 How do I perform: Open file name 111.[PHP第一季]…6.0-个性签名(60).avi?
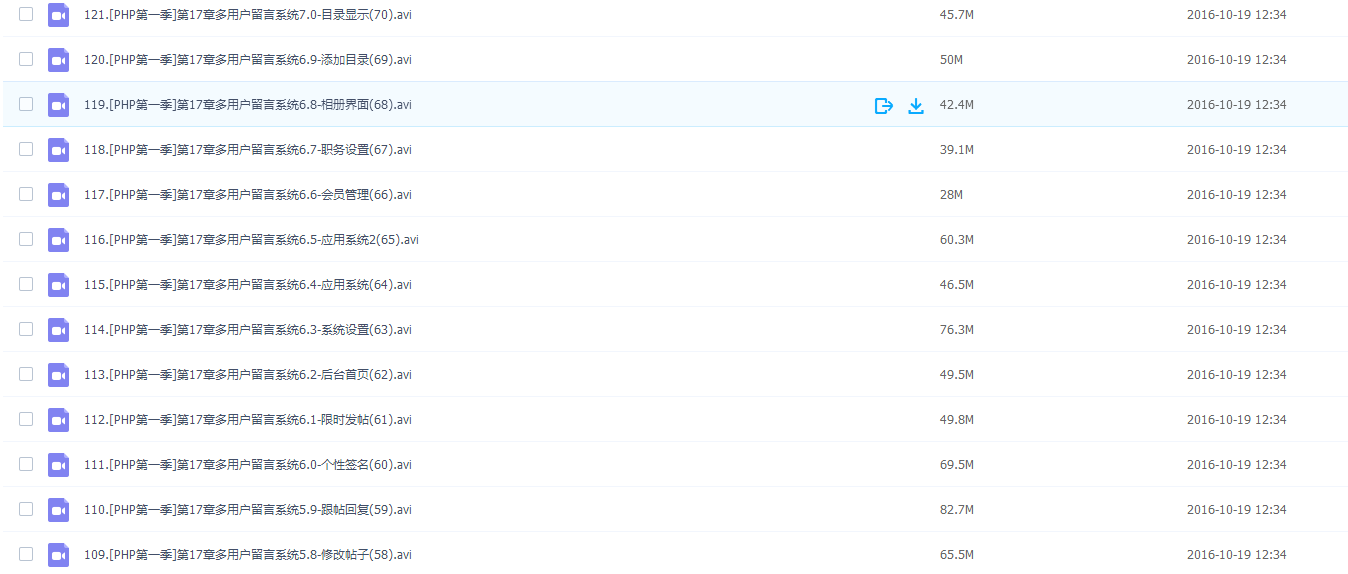click(248, 465)
